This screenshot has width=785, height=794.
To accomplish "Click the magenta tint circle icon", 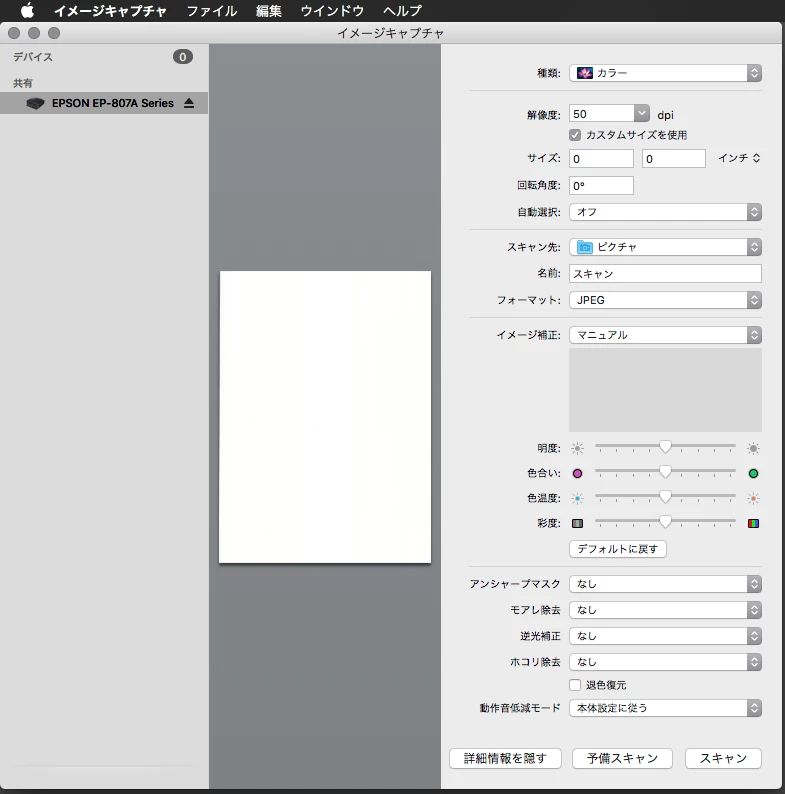I will [577, 473].
